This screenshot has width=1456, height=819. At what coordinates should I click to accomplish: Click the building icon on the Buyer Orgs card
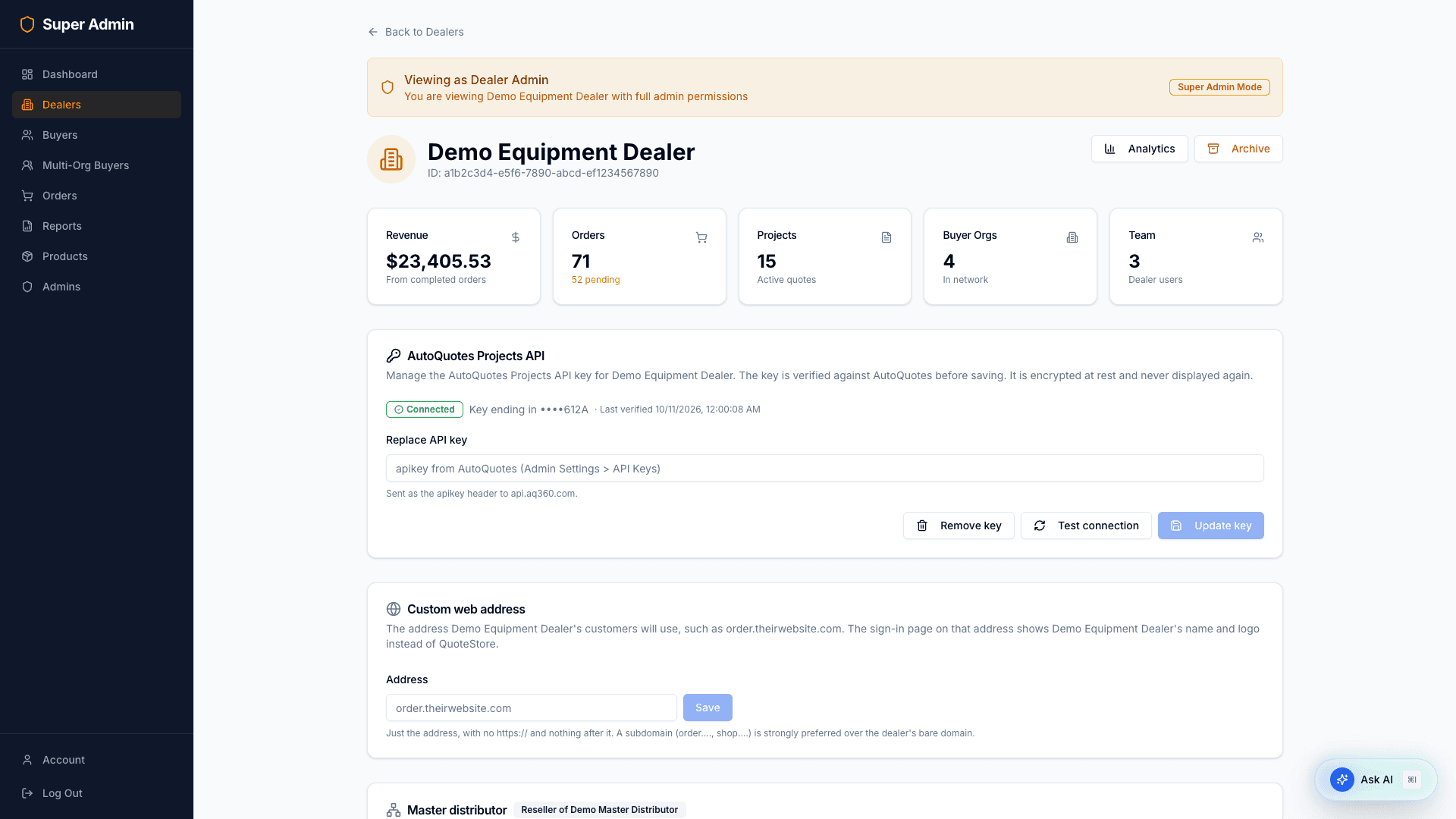pos(1072,237)
